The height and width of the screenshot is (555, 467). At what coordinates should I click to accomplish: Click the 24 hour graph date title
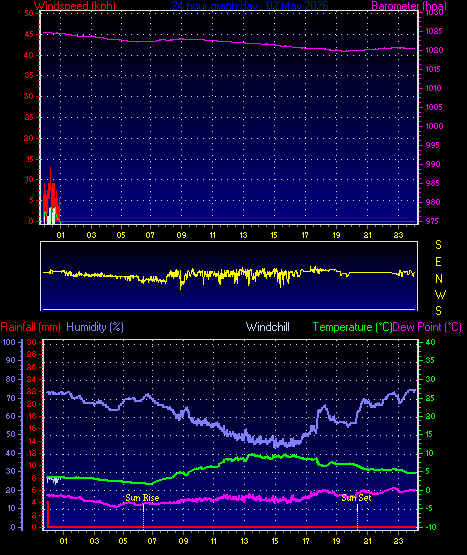(250, 6)
